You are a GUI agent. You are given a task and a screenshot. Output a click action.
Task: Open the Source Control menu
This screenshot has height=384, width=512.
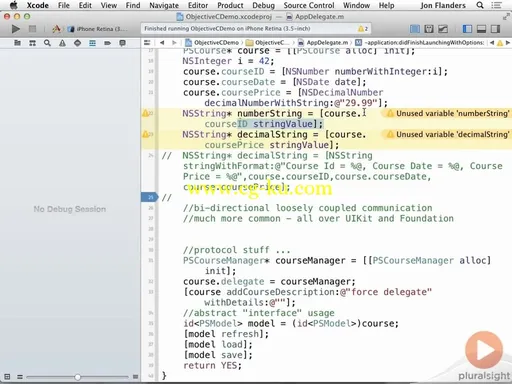pyautogui.click(x=309, y=5)
